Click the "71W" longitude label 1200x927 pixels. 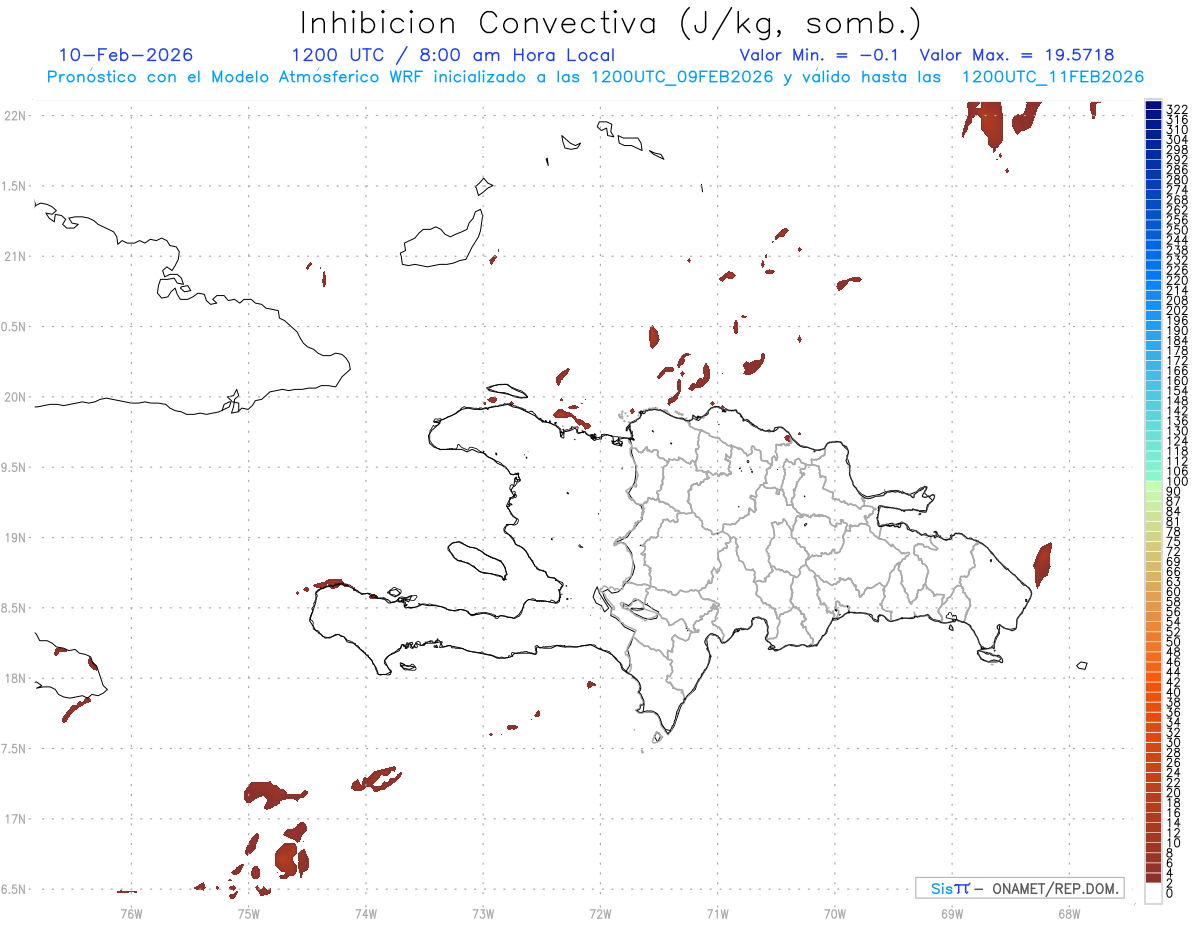717,913
